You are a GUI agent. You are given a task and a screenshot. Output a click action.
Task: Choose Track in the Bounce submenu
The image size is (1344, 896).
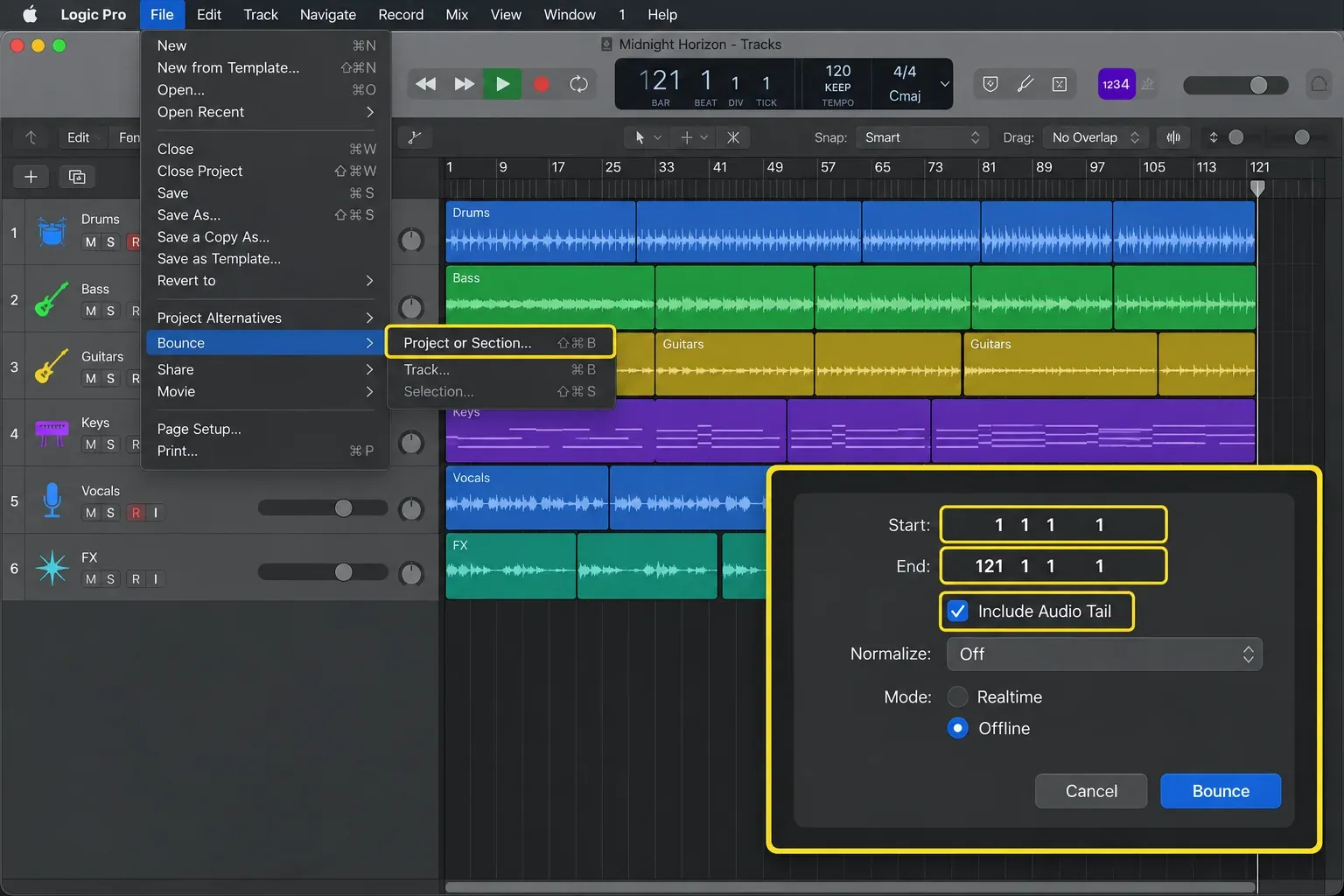[500, 369]
